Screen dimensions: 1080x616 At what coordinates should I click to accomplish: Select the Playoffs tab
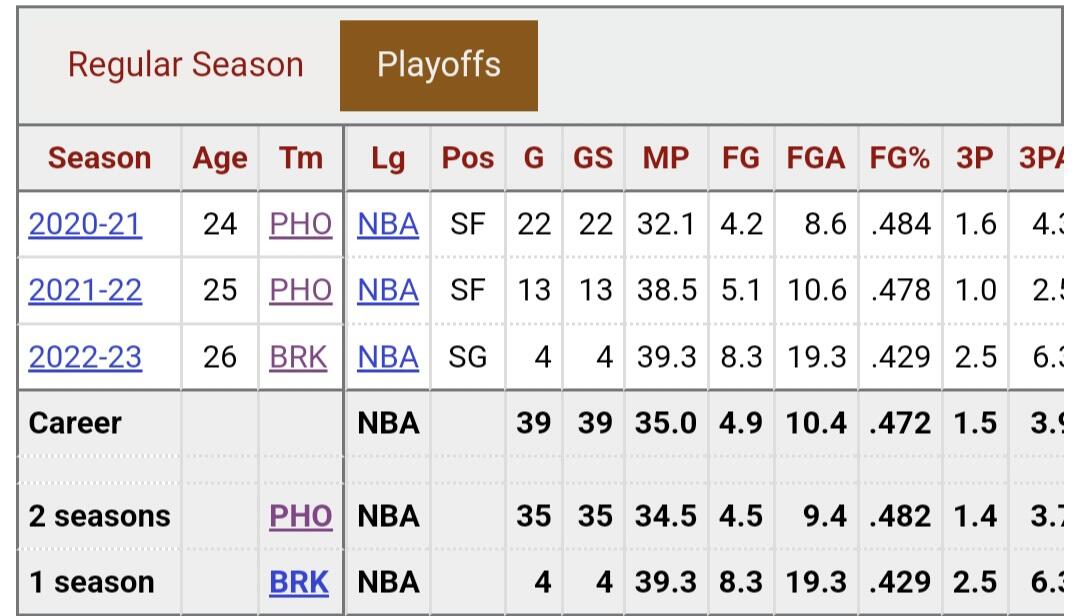(439, 65)
